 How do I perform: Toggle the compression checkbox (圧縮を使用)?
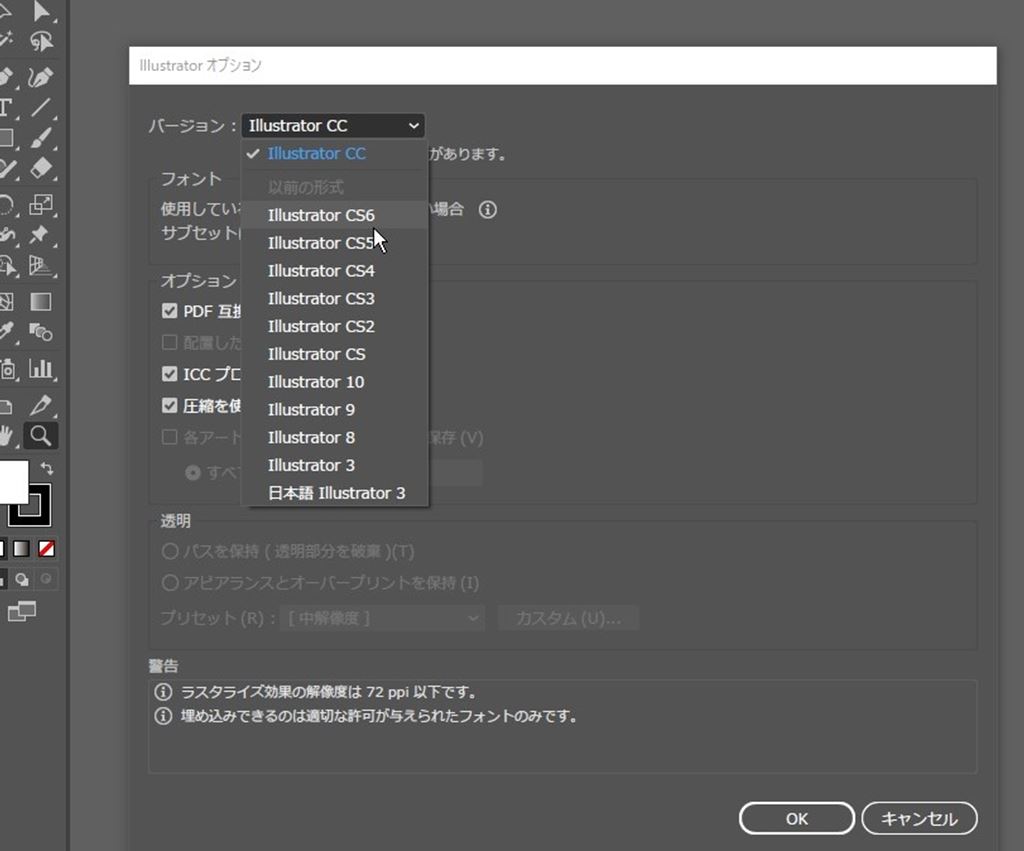coord(169,406)
